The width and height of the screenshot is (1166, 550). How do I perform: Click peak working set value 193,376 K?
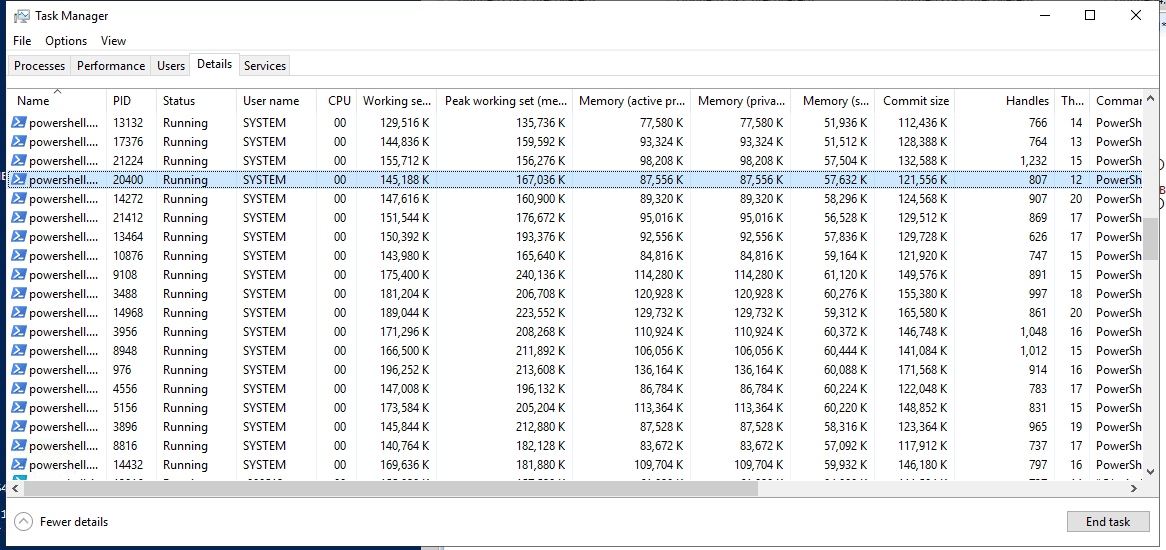(x=541, y=236)
